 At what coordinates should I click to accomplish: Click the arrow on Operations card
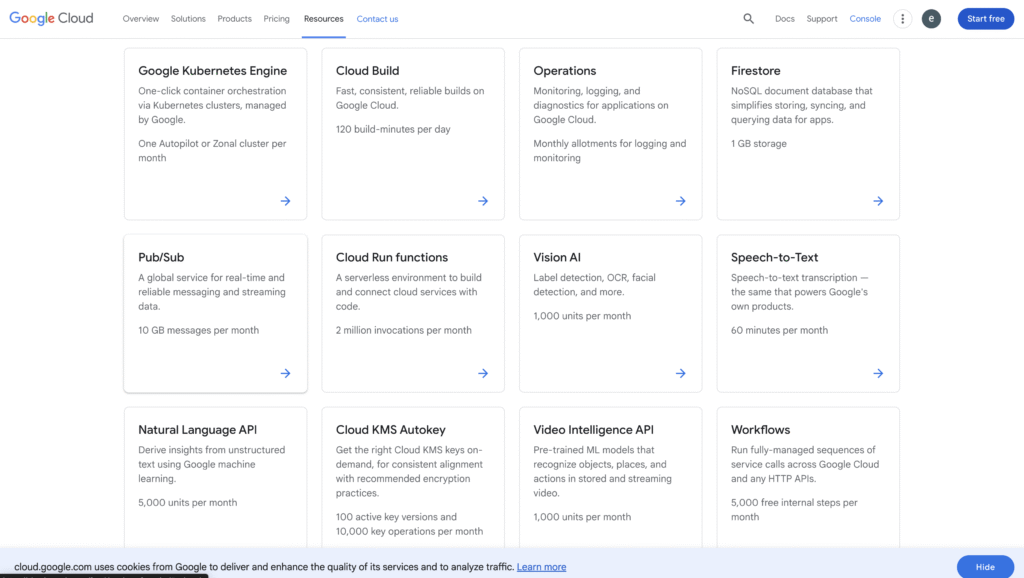(x=680, y=201)
